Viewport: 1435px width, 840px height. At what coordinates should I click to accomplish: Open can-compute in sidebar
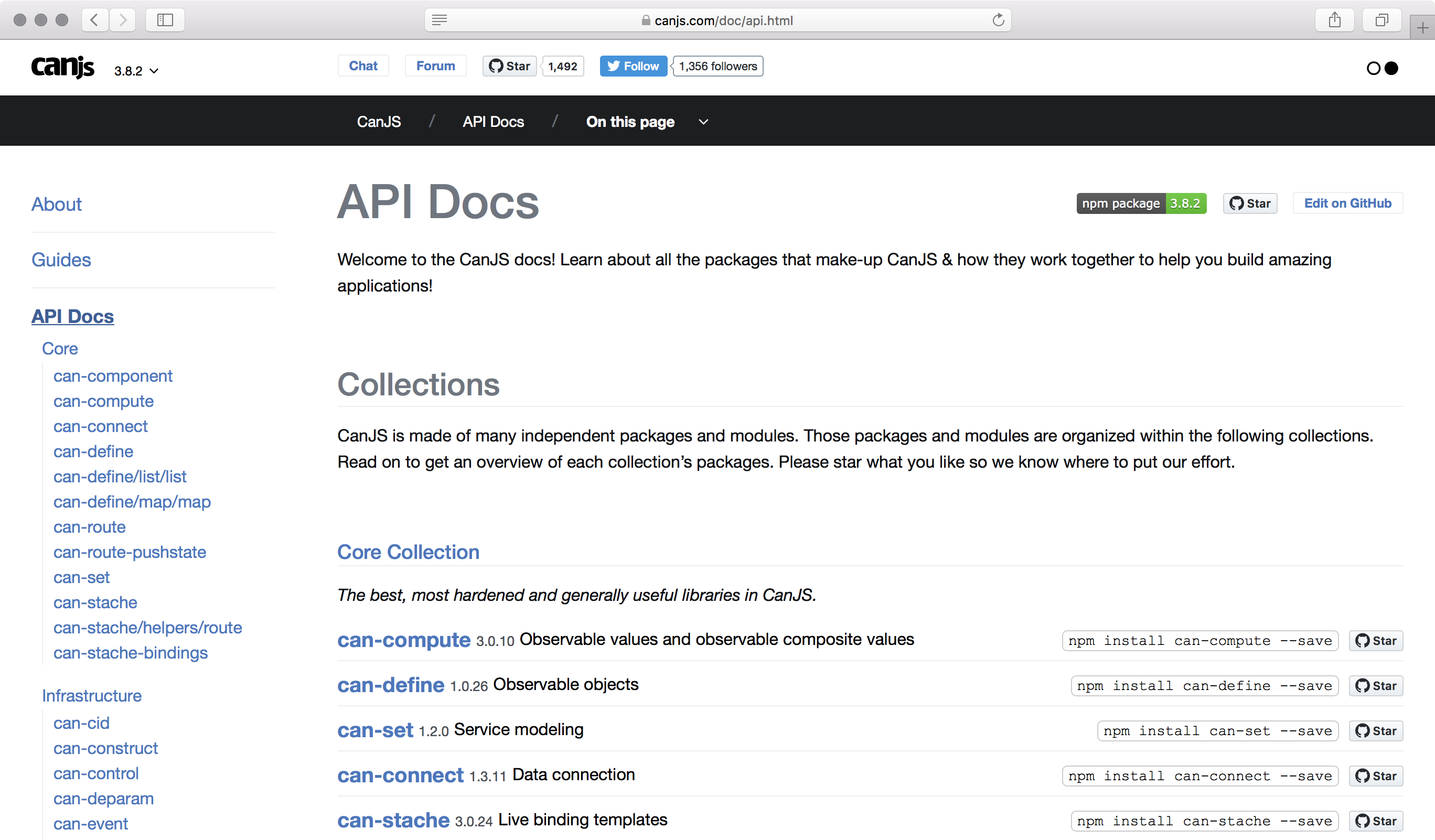(x=104, y=401)
